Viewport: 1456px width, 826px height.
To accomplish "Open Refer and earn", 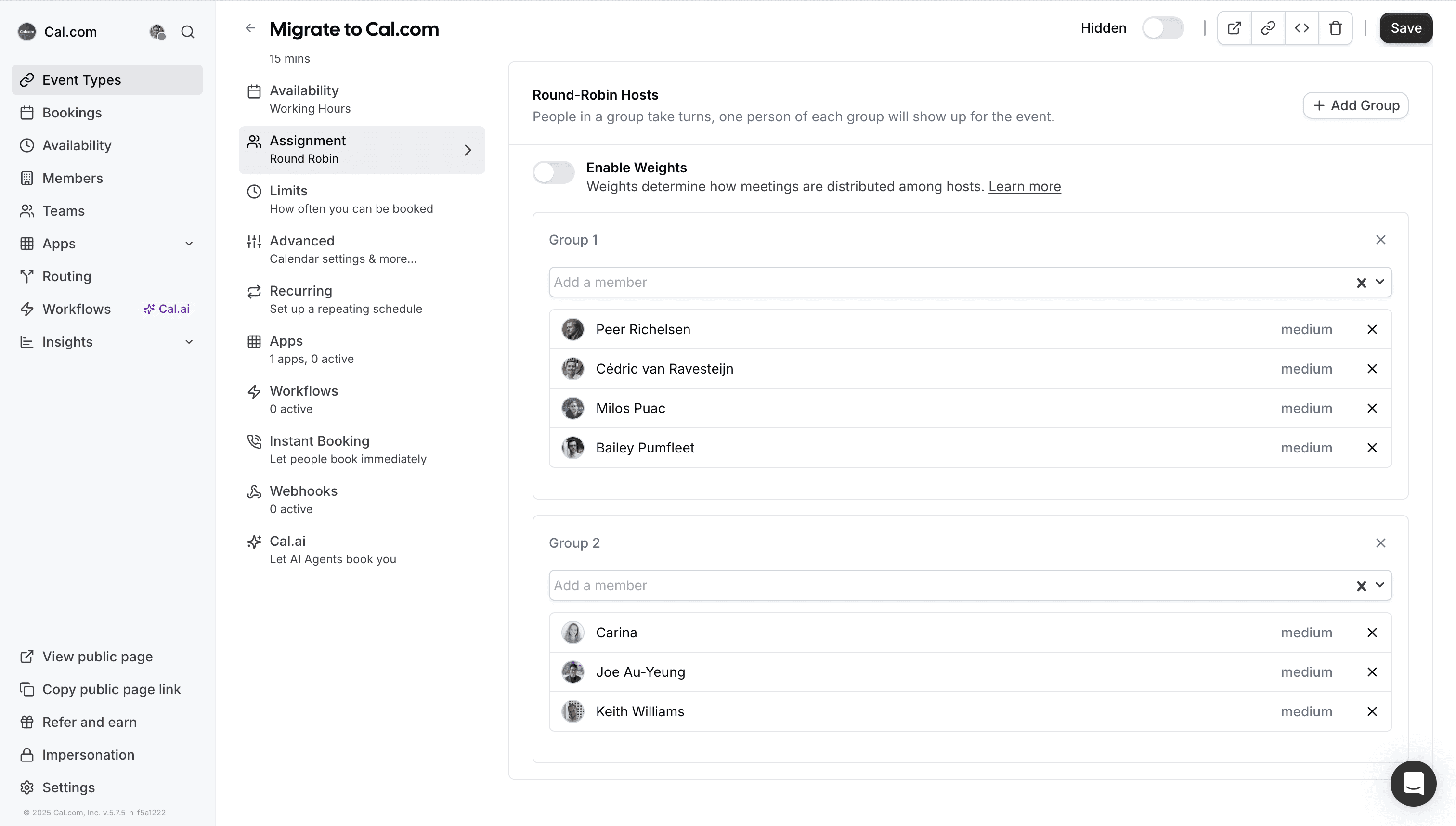I will point(107,722).
